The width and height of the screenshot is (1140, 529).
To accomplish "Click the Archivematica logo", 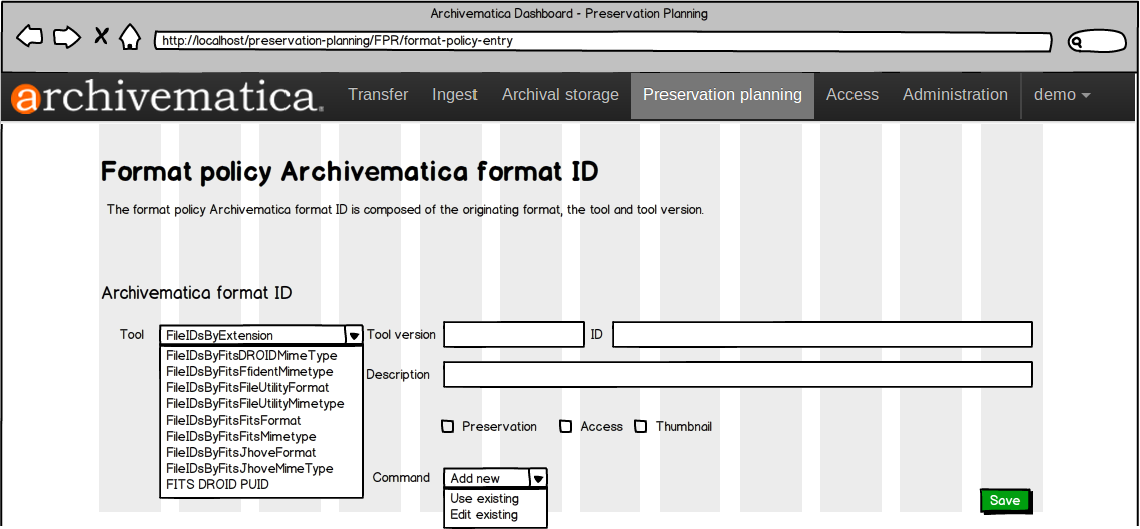I will coord(166,97).
